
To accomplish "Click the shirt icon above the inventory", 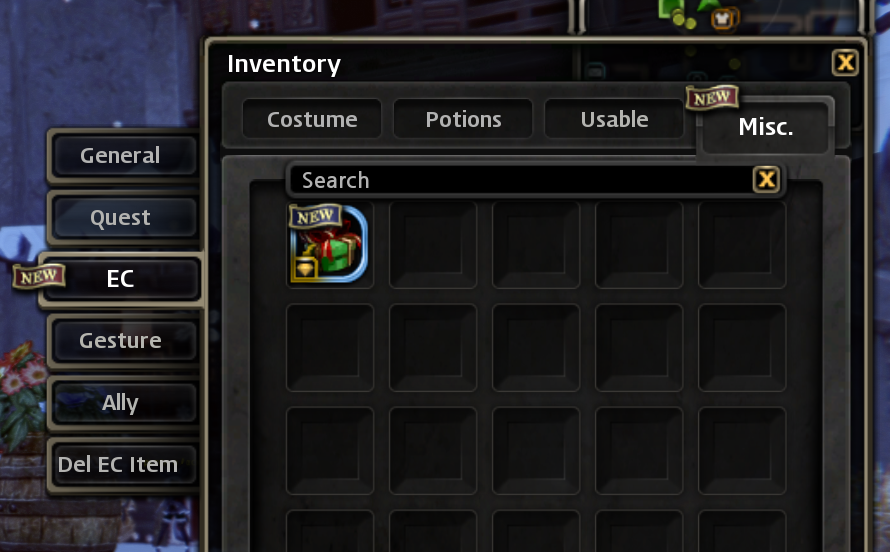I will point(722,18).
